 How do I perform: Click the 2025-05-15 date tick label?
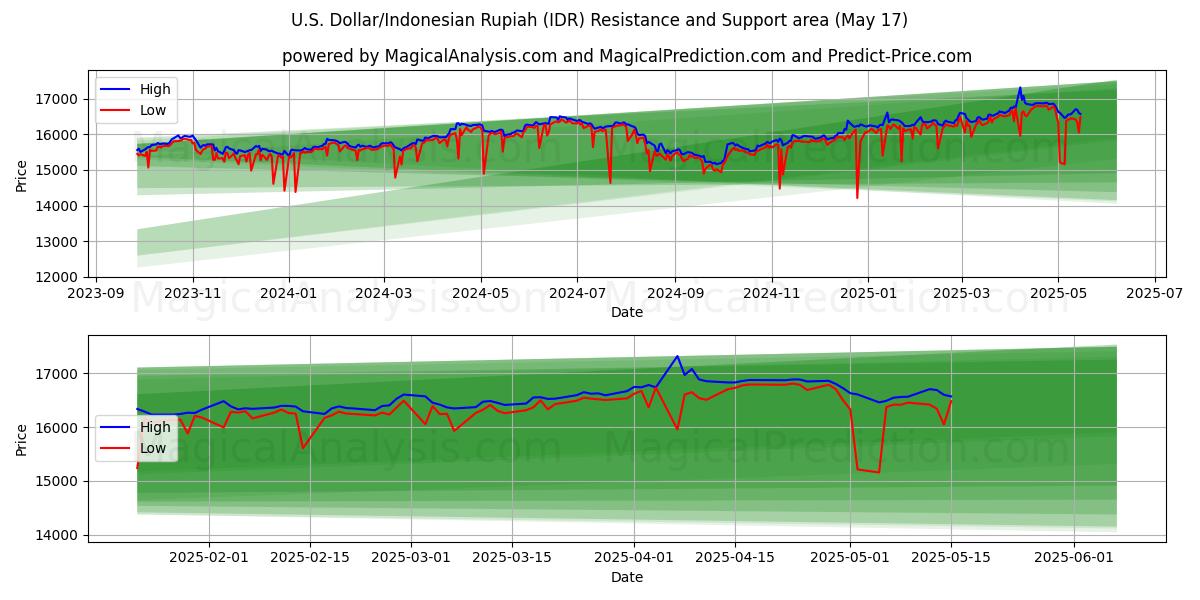coord(952,558)
